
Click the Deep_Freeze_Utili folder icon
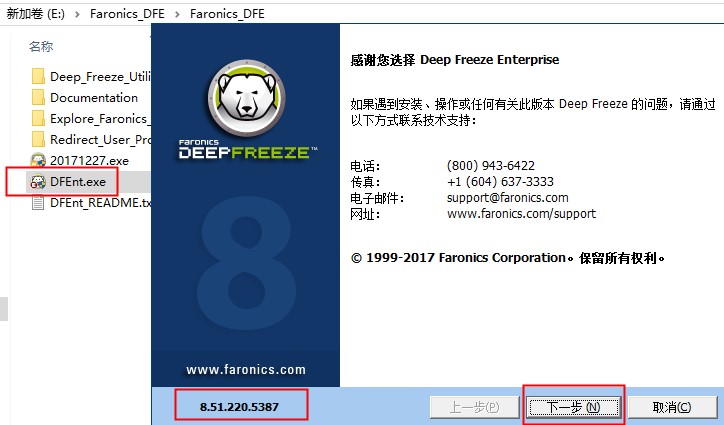pyautogui.click(x=38, y=76)
